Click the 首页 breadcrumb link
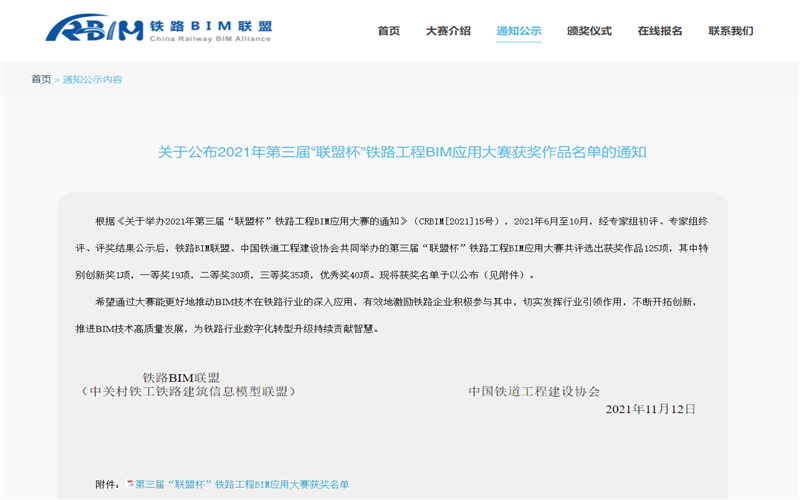The image size is (800, 500). [41, 79]
